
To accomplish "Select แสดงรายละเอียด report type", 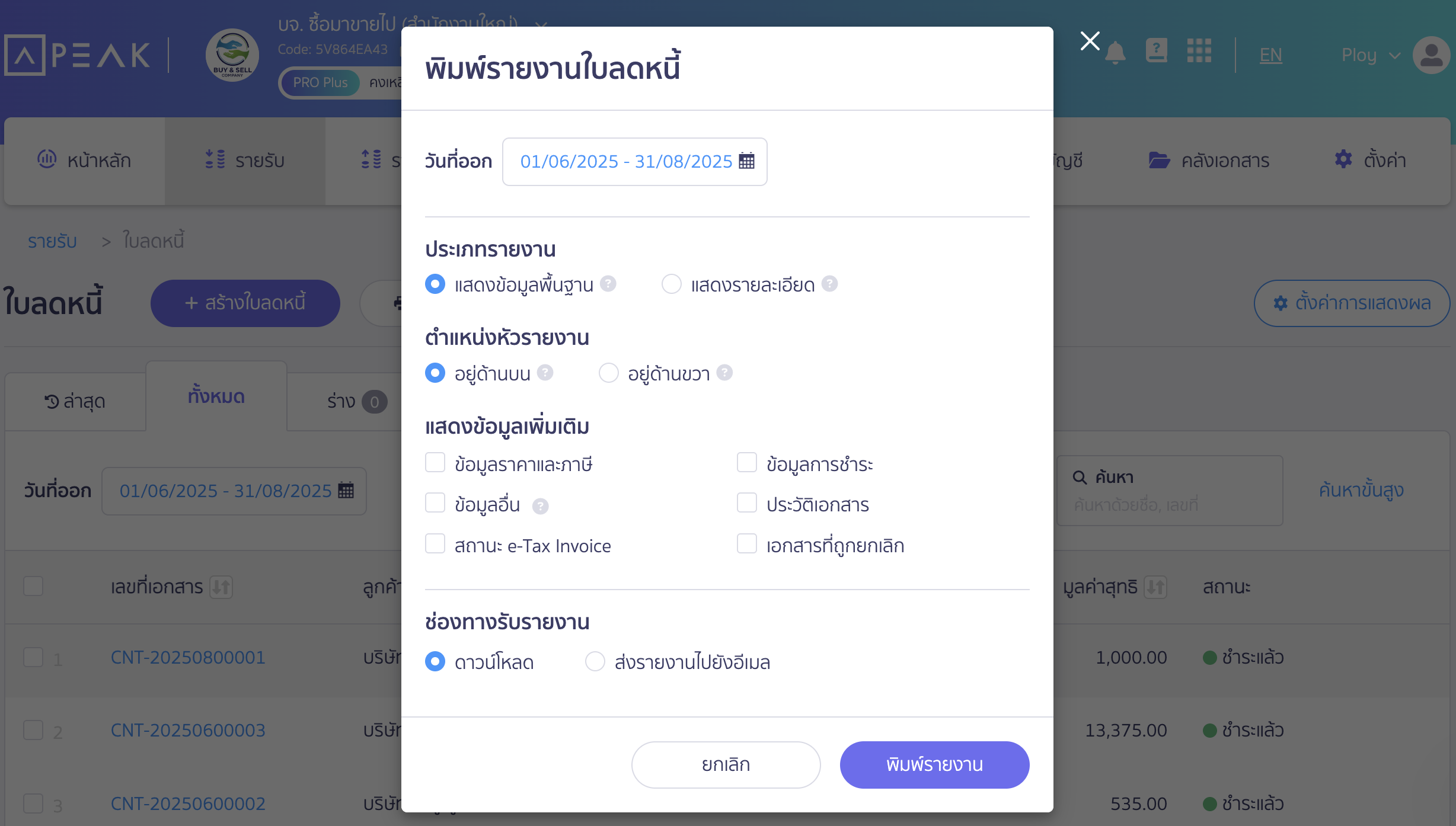I will (x=671, y=284).
